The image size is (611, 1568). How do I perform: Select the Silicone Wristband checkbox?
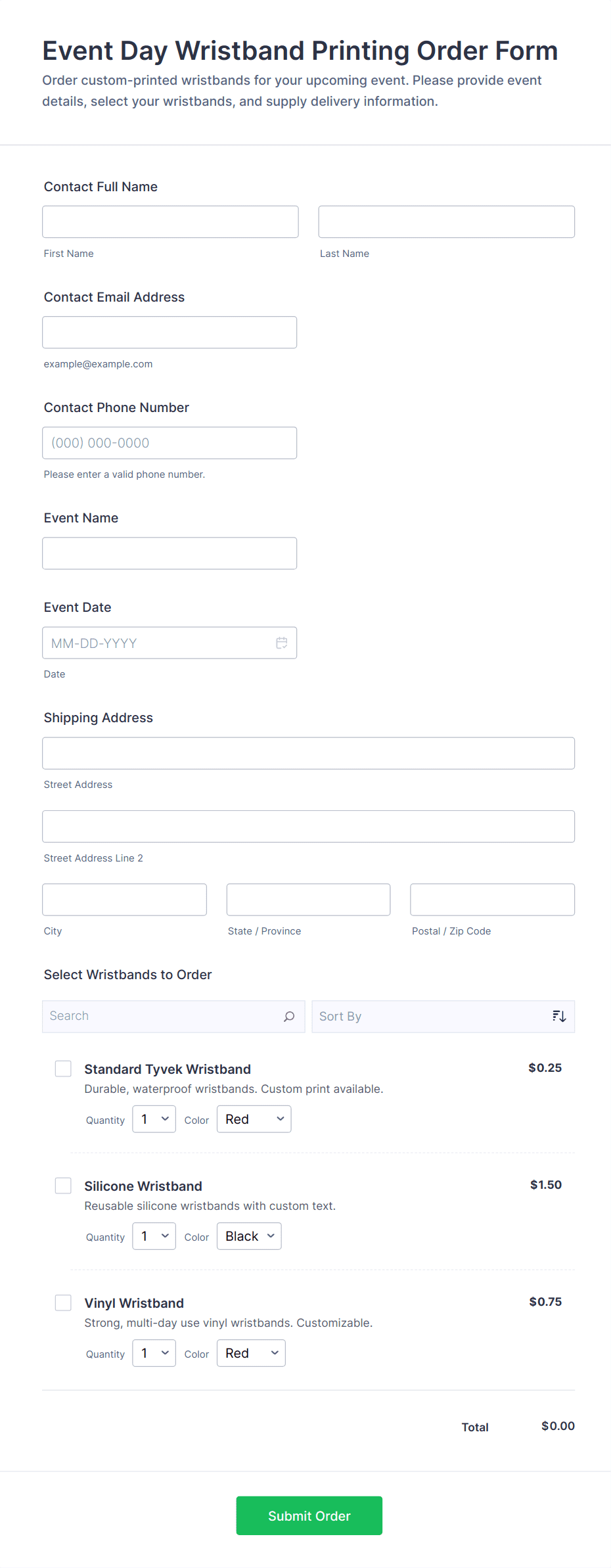point(63,1186)
